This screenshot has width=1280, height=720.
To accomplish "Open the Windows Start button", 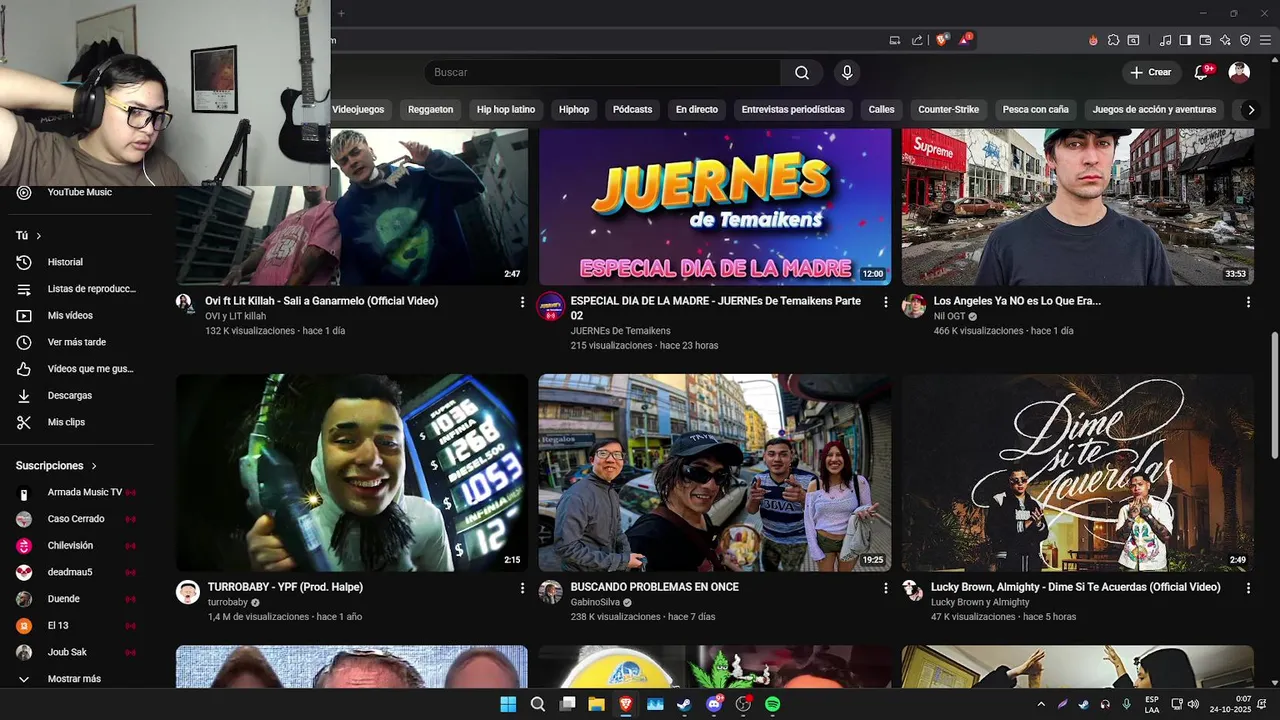I will (508, 704).
